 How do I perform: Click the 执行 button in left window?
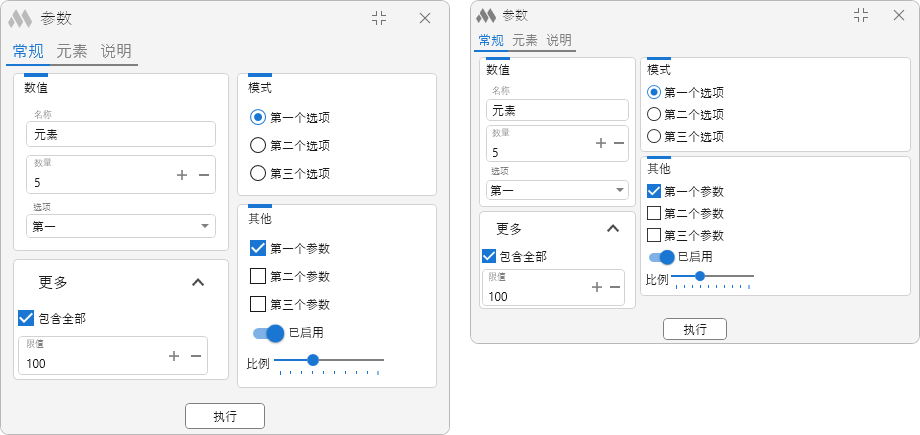click(x=225, y=416)
